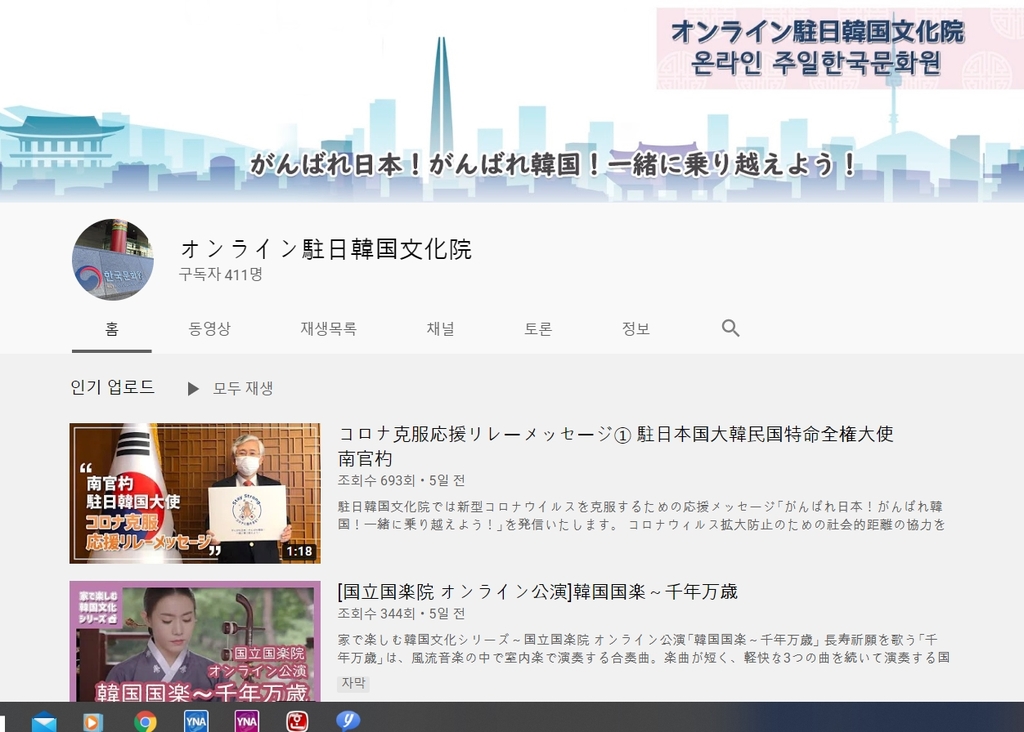Open the channel's round avatar image

tap(113, 260)
